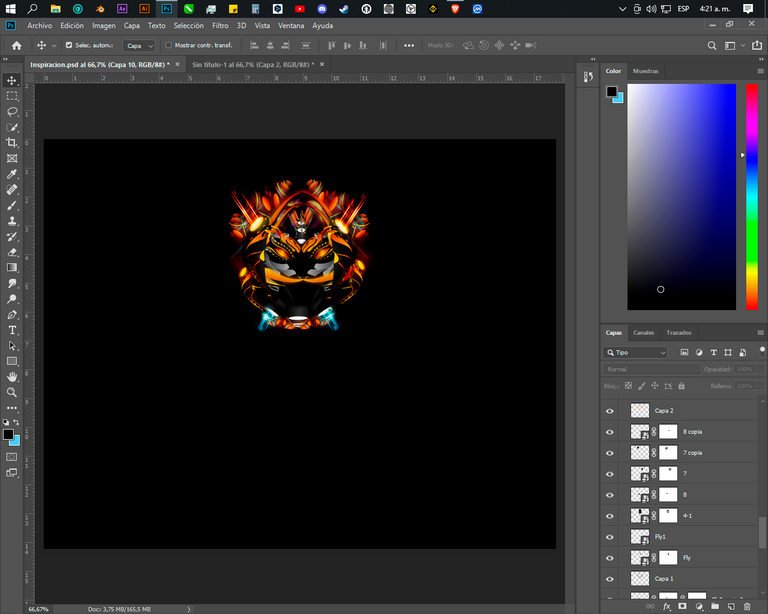Open Move tool preset picker arrow

coord(54,46)
